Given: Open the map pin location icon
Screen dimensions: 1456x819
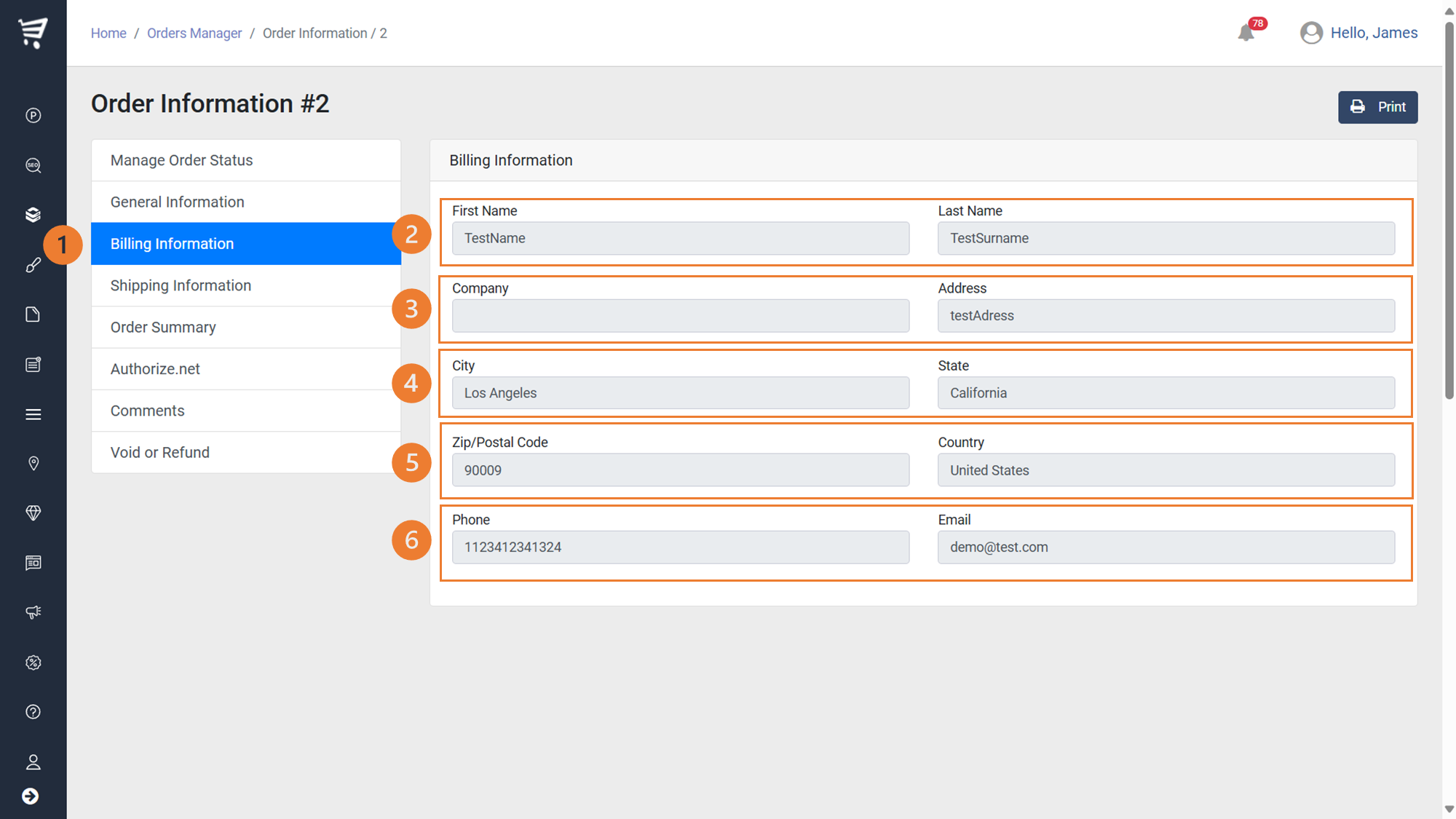Looking at the screenshot, I should click(33, 464).
